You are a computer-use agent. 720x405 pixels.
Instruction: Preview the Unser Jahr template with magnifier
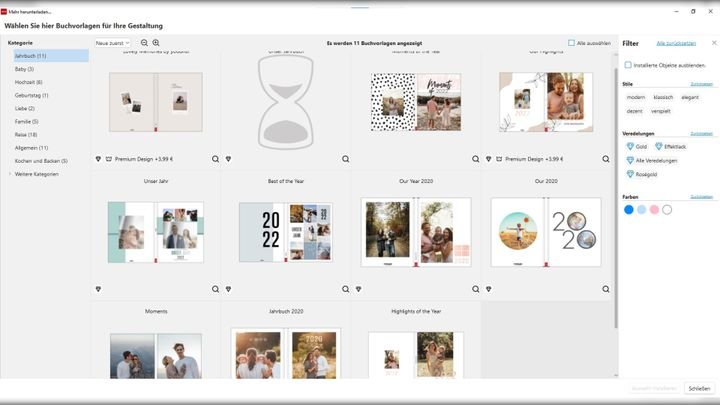215,288
